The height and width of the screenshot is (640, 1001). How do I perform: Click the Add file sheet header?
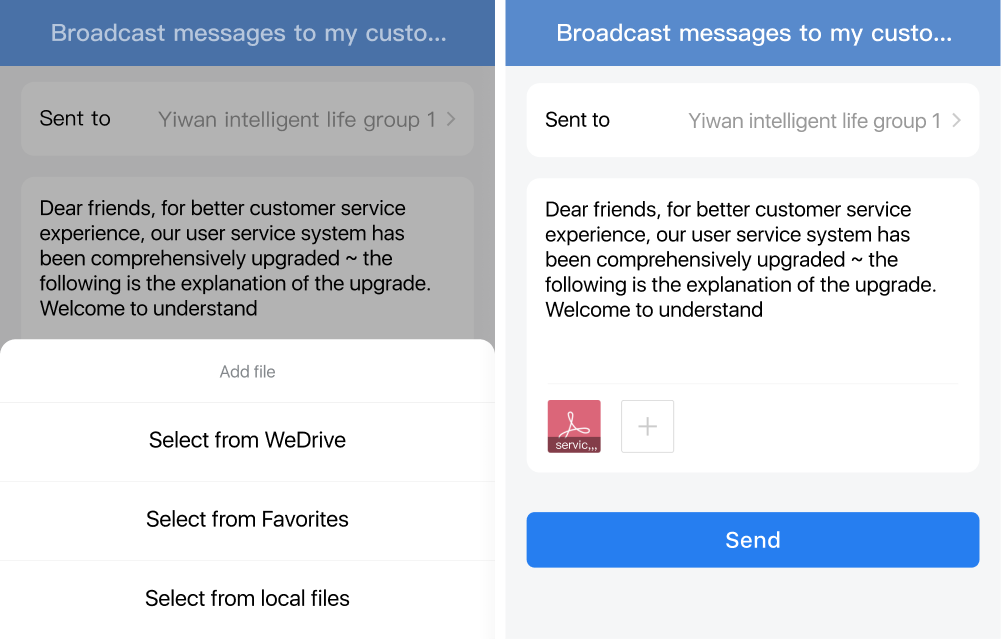tap(247, 371)
